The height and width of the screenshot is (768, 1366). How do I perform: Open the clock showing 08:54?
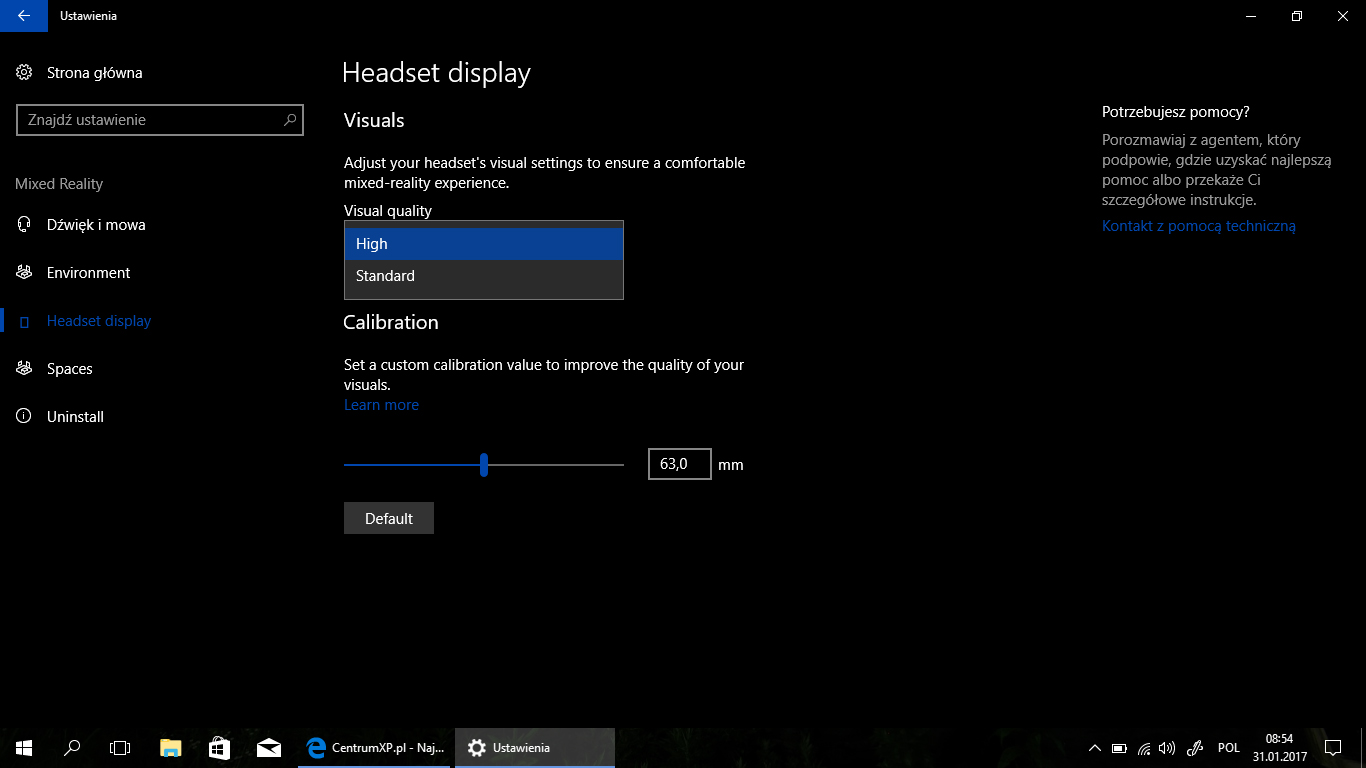(1279, 748)
